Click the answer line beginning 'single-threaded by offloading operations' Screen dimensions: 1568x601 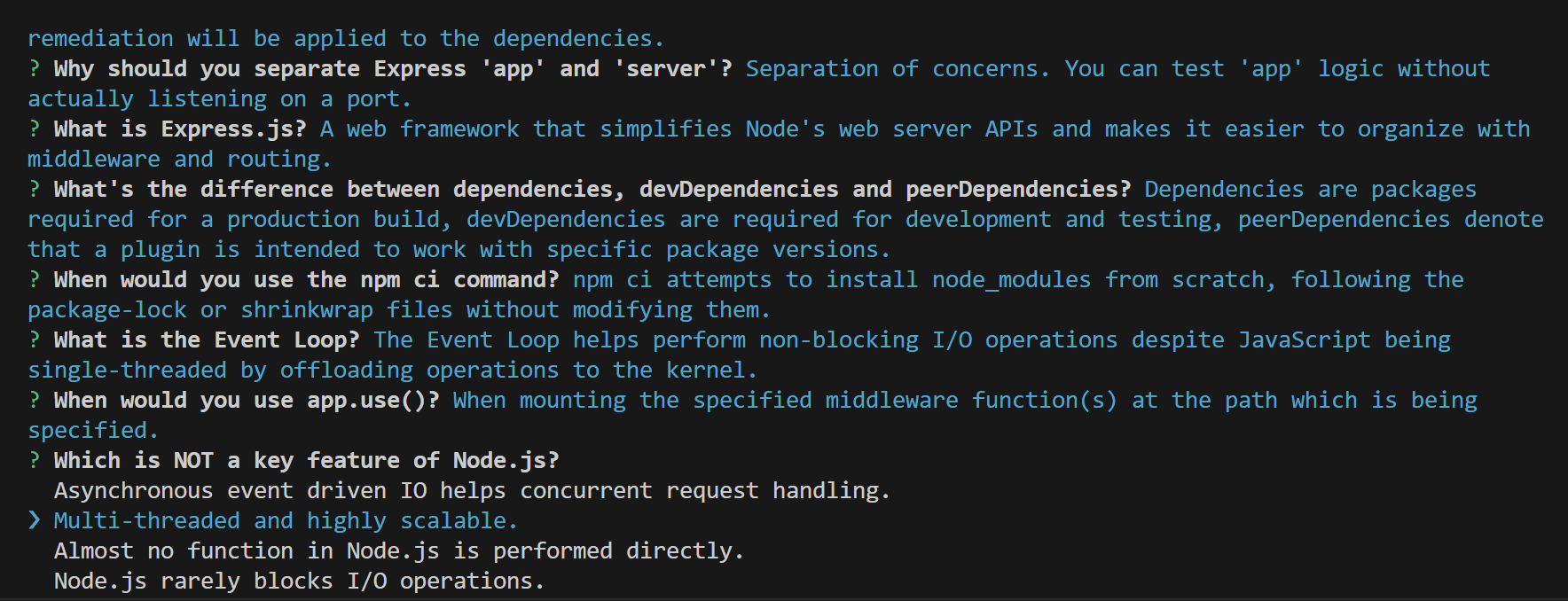(392, 371)
